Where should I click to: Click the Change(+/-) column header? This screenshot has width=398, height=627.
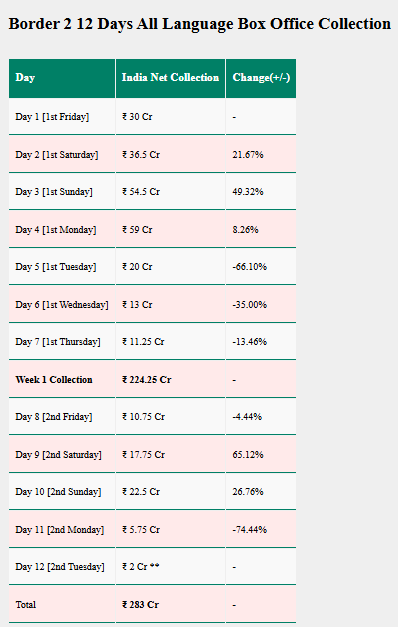pos(261,78)
